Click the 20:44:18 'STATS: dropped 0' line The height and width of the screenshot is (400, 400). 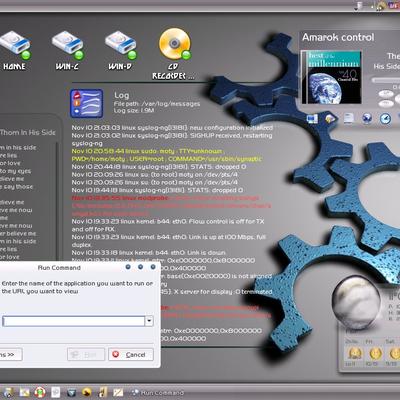pyautogui.click(x=159, y=167)
